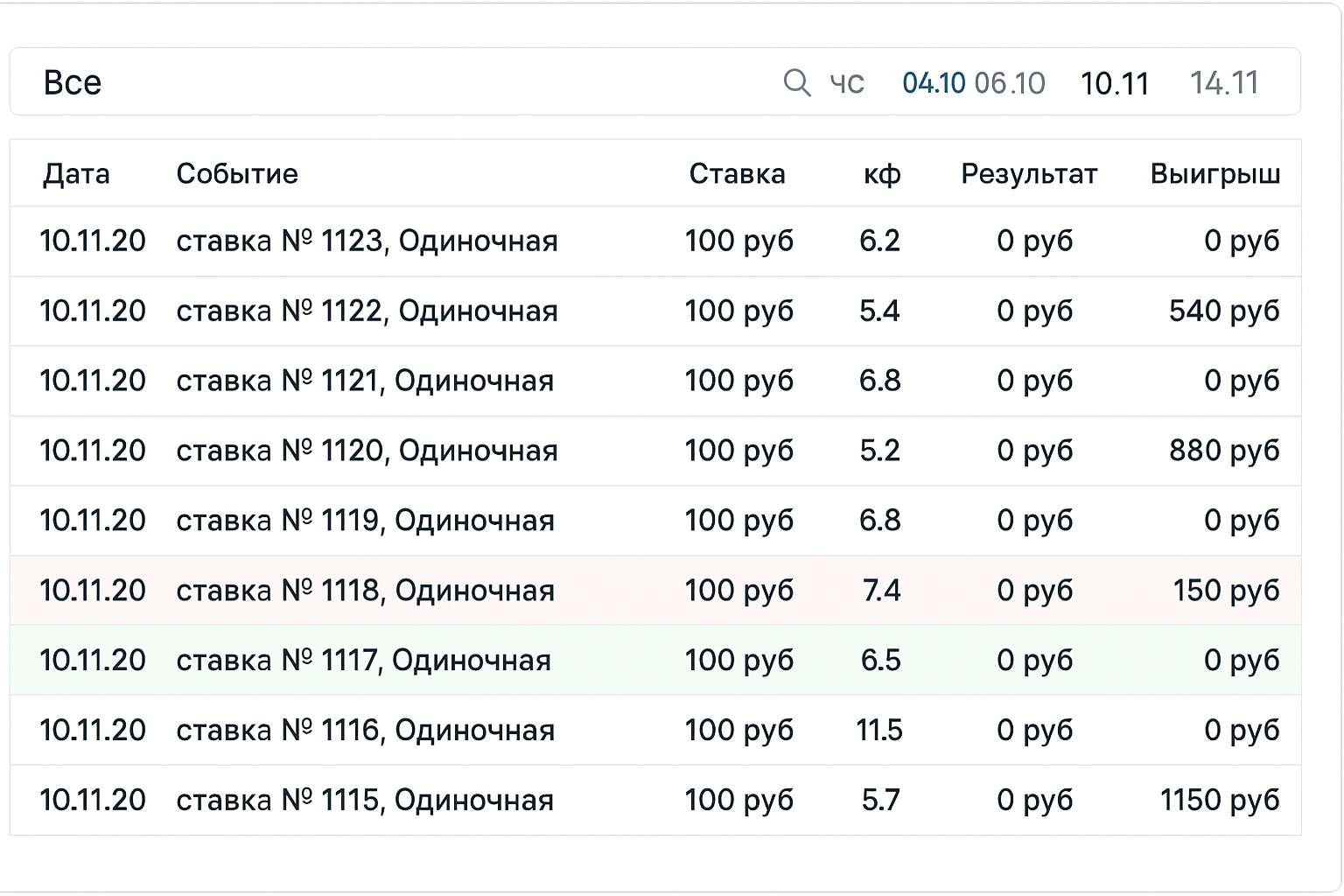
Task: Open bet № 1123 details row
Action: 367,241
